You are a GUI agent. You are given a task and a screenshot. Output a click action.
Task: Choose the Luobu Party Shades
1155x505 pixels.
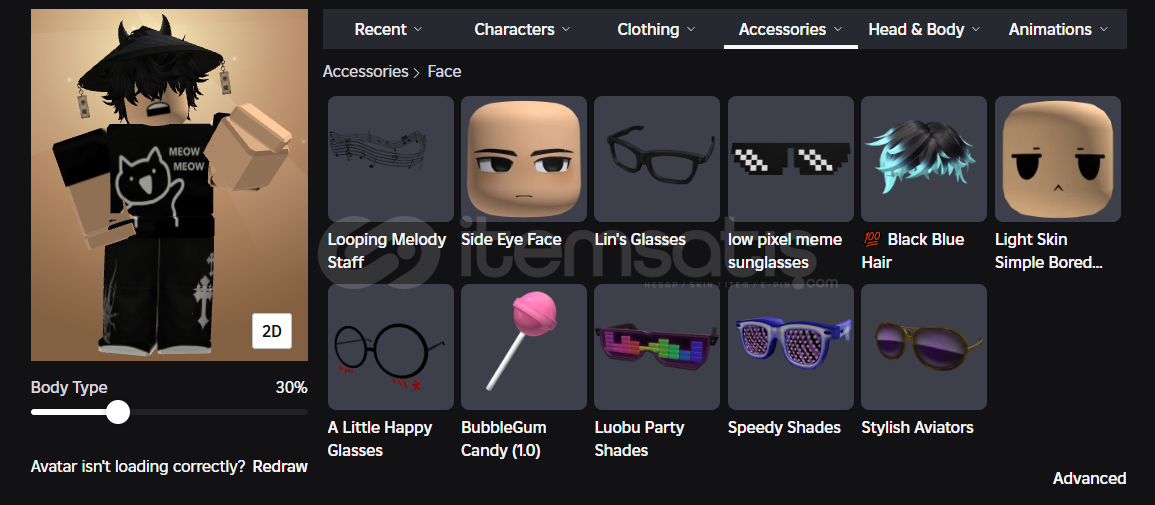tap(657, 347)
